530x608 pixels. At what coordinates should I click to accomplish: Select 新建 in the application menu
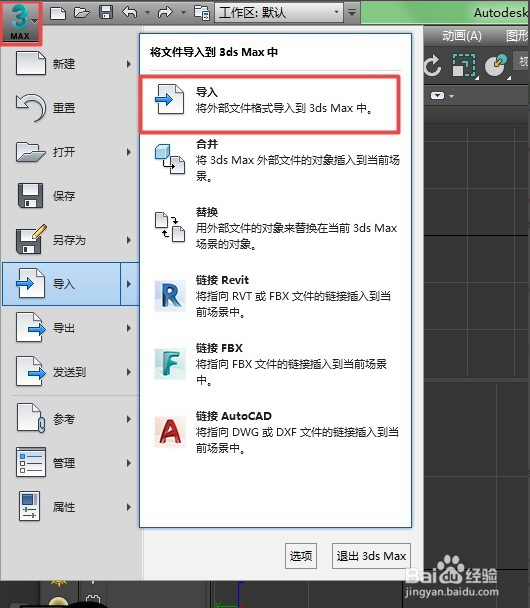coord(72,64)
